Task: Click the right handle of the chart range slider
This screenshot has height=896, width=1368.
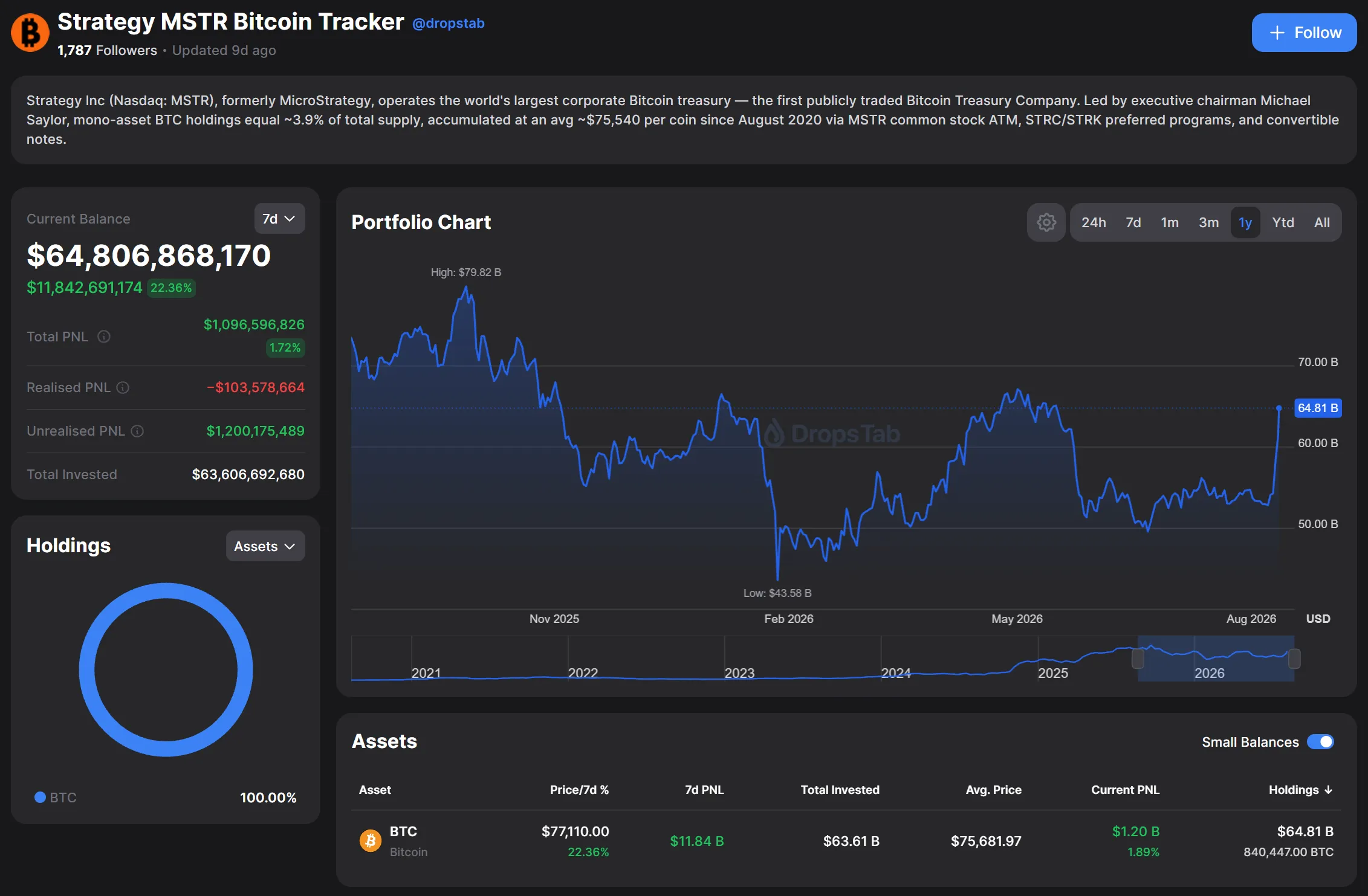Action: pyautogui.click(x=1294, y=659)
